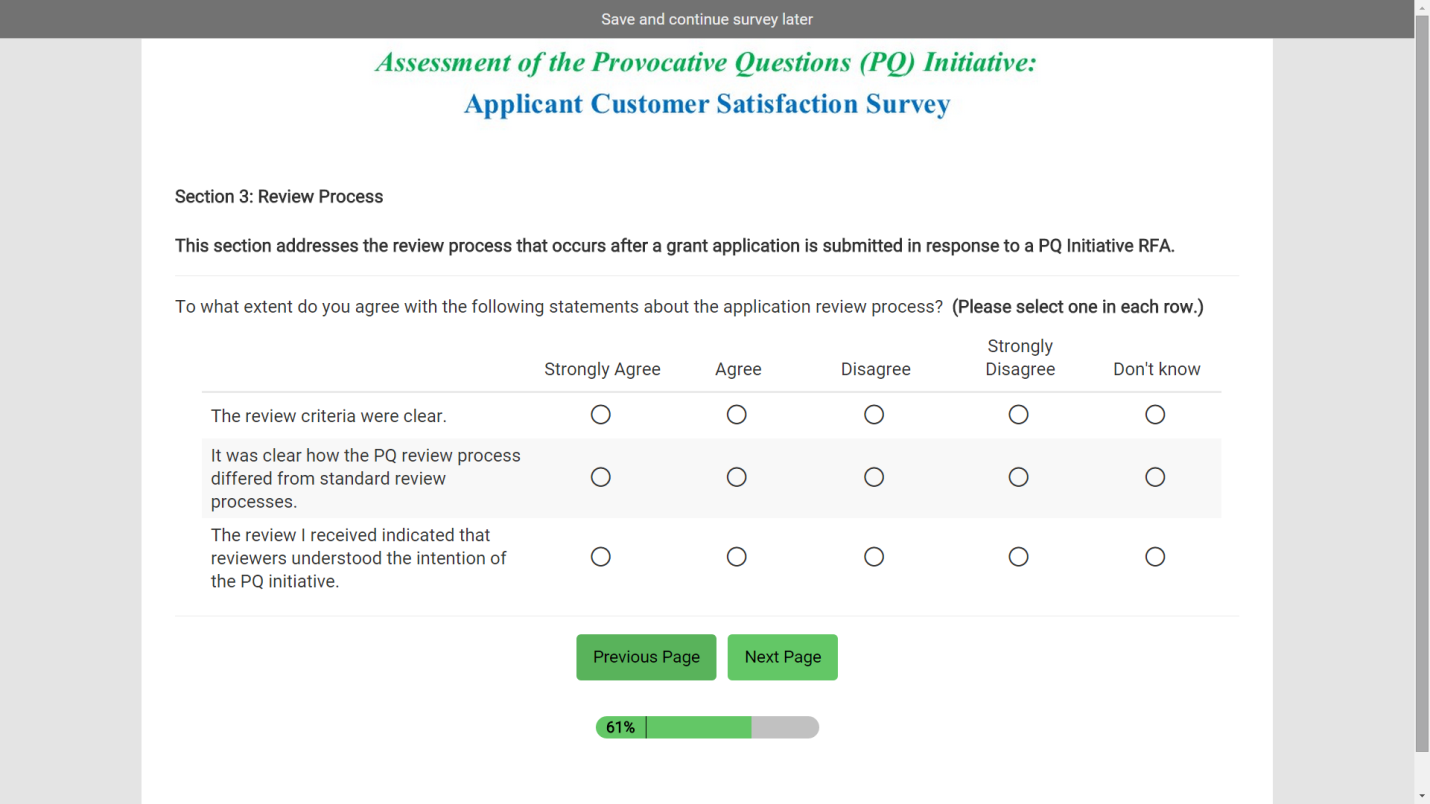This screenshot has height=804, width=1430.
Task: Click Save and continue survey later
Action: coord(707,19)
